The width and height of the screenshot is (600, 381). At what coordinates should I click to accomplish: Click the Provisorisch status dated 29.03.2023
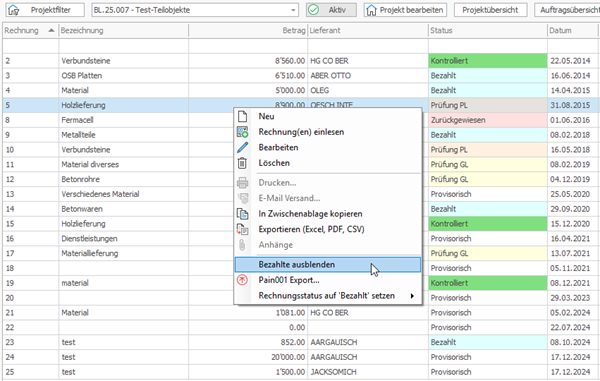click(x=488, y=298)
